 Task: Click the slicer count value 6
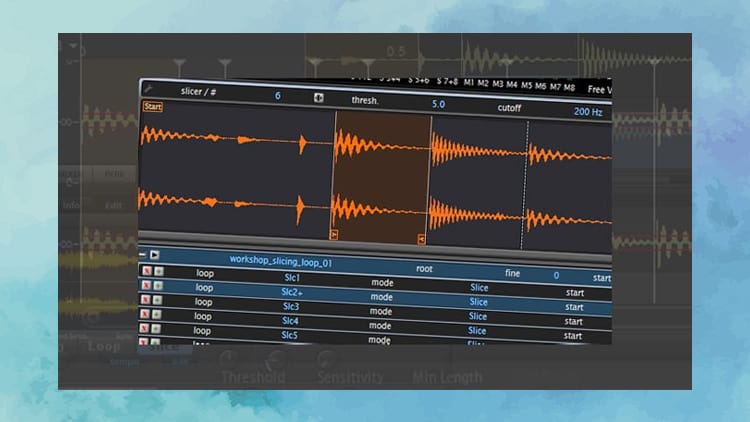(x=277, y=96)
